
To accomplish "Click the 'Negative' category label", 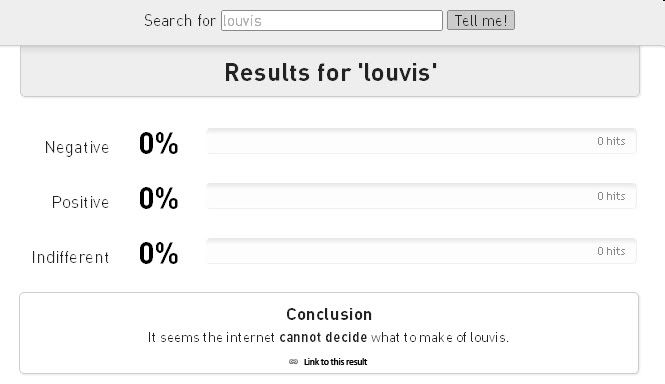I will point(77,148).
